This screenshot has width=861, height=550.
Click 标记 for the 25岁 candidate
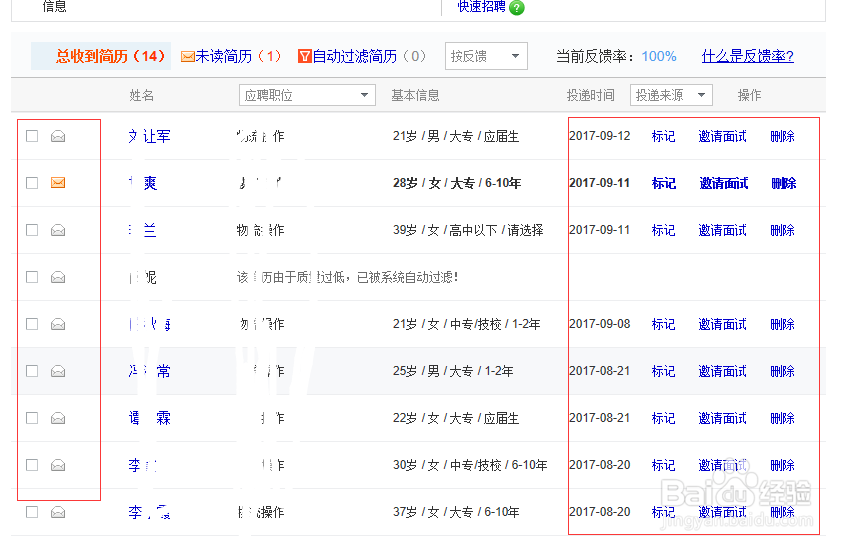tap(663, 372)
